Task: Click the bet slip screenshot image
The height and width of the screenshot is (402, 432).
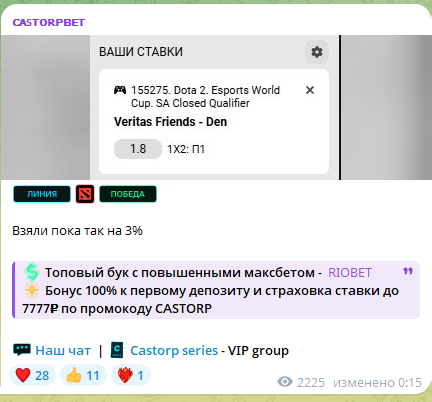Action: 216,107
